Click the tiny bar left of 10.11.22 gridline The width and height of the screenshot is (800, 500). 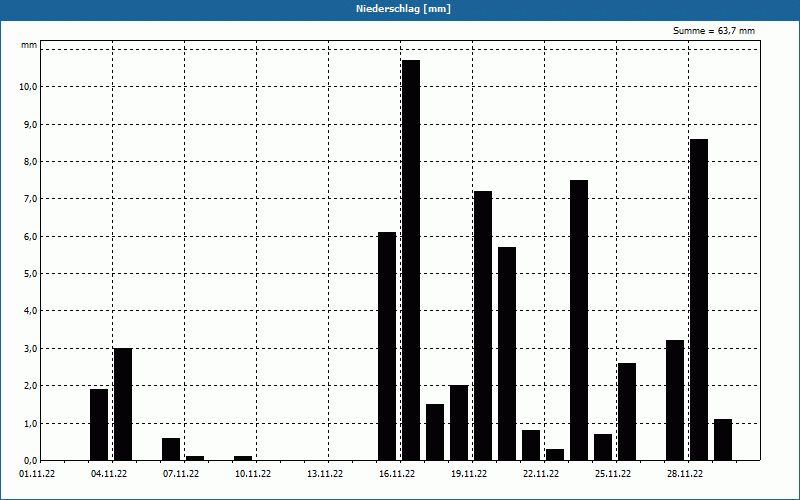pyautogui.click(x=243, y=458)
